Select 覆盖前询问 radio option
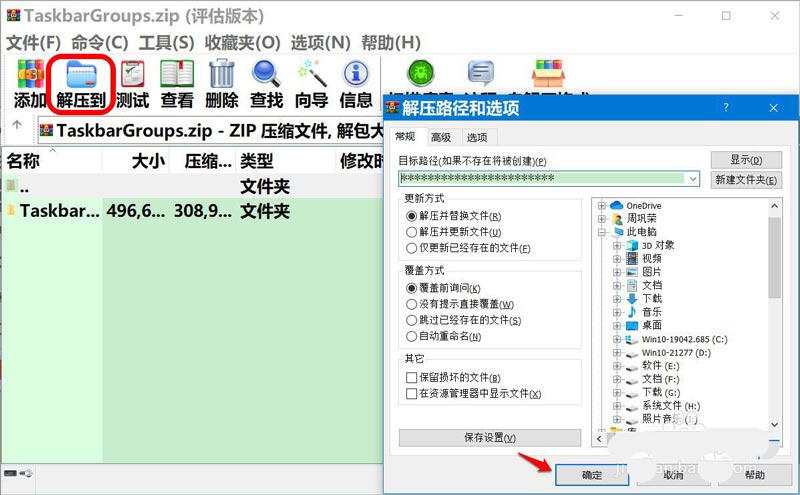 point(443,288)
